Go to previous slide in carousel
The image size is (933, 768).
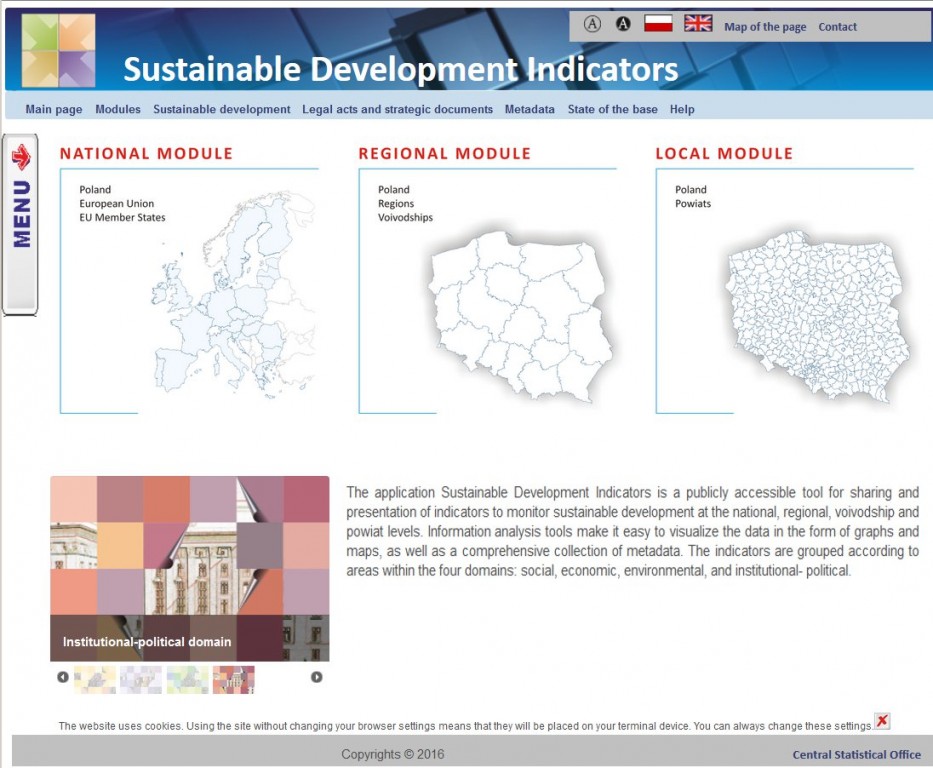(x=62, y=677)
